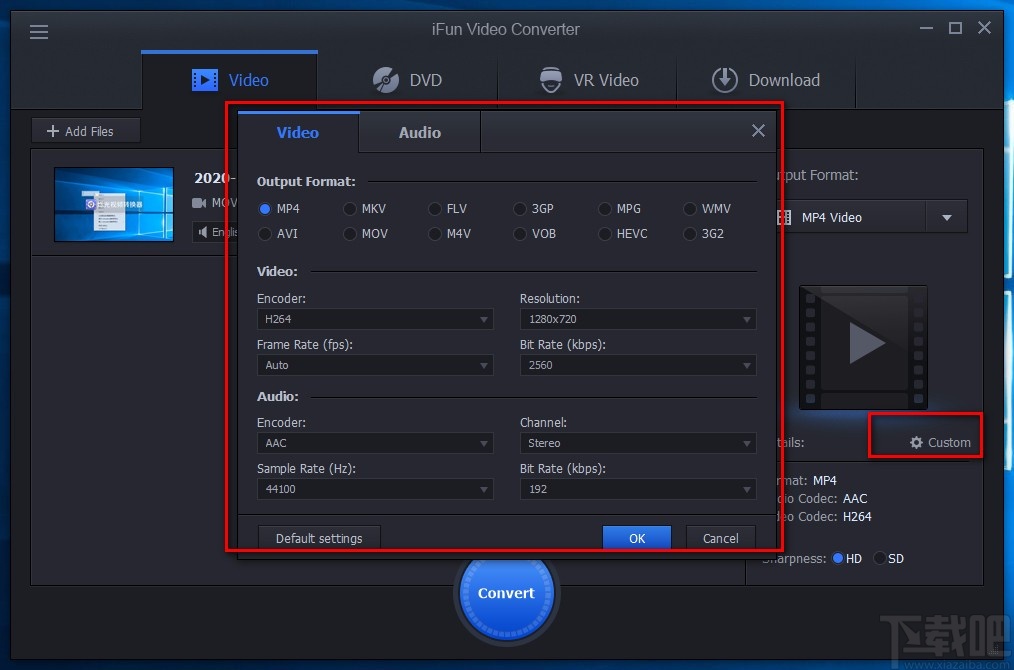Click the video file thumbnail
The image size is (1014, 670).
[114, 204]
